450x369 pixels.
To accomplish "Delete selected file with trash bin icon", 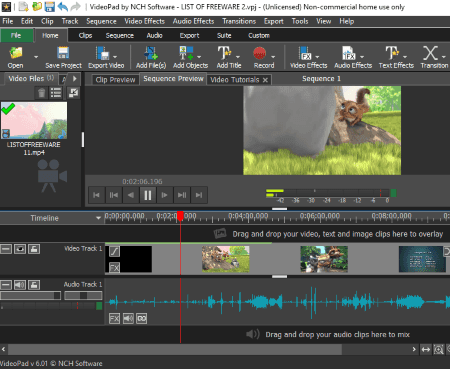I will pyautogui.click(x=41, y=93).
